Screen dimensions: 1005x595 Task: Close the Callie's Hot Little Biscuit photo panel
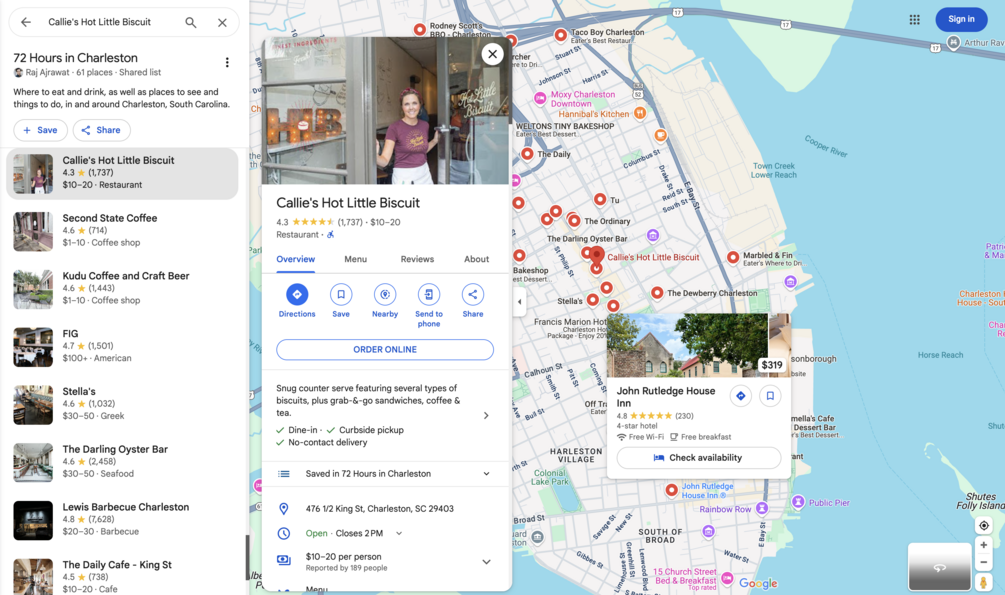pyautogui.click(x=492, y=54)
